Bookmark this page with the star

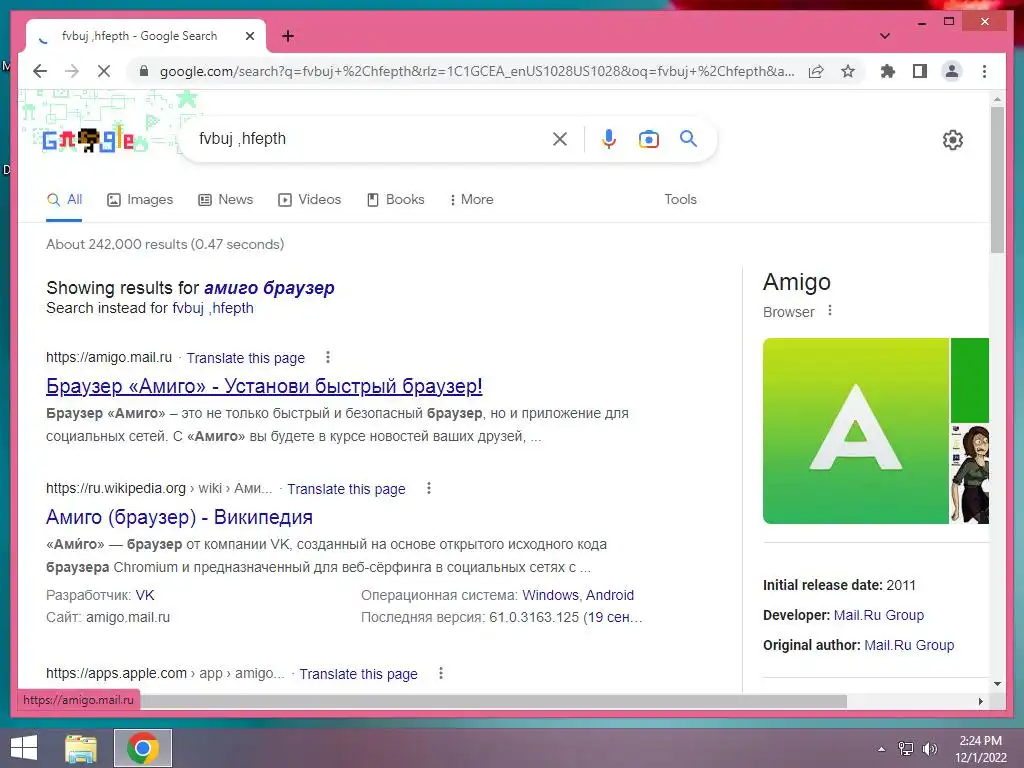tap(848, 71)
